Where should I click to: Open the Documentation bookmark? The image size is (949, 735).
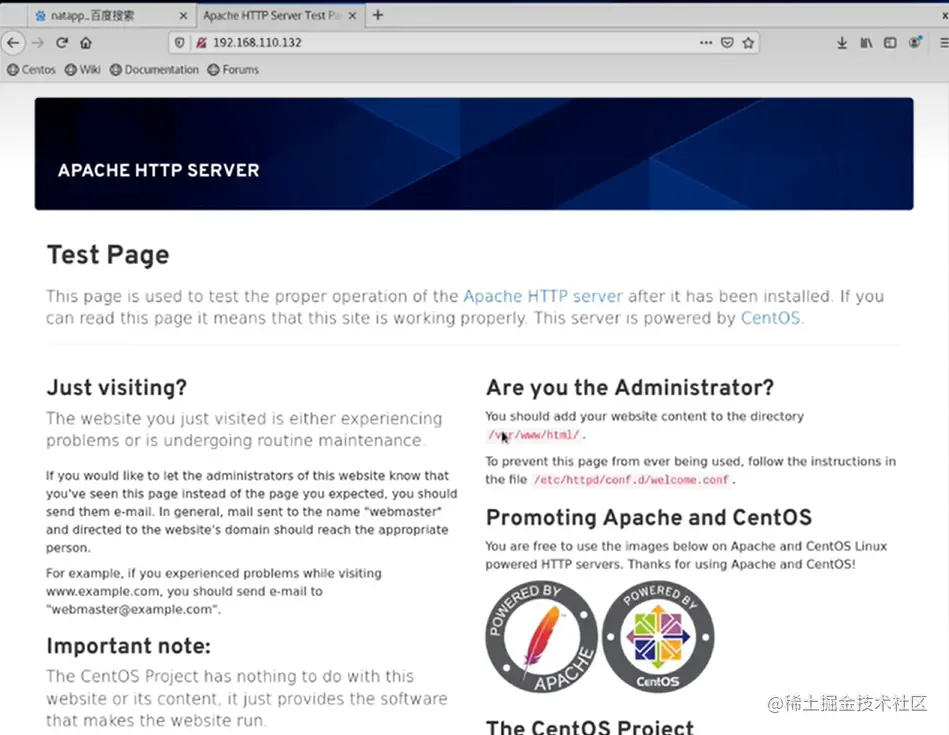(154, 70)
